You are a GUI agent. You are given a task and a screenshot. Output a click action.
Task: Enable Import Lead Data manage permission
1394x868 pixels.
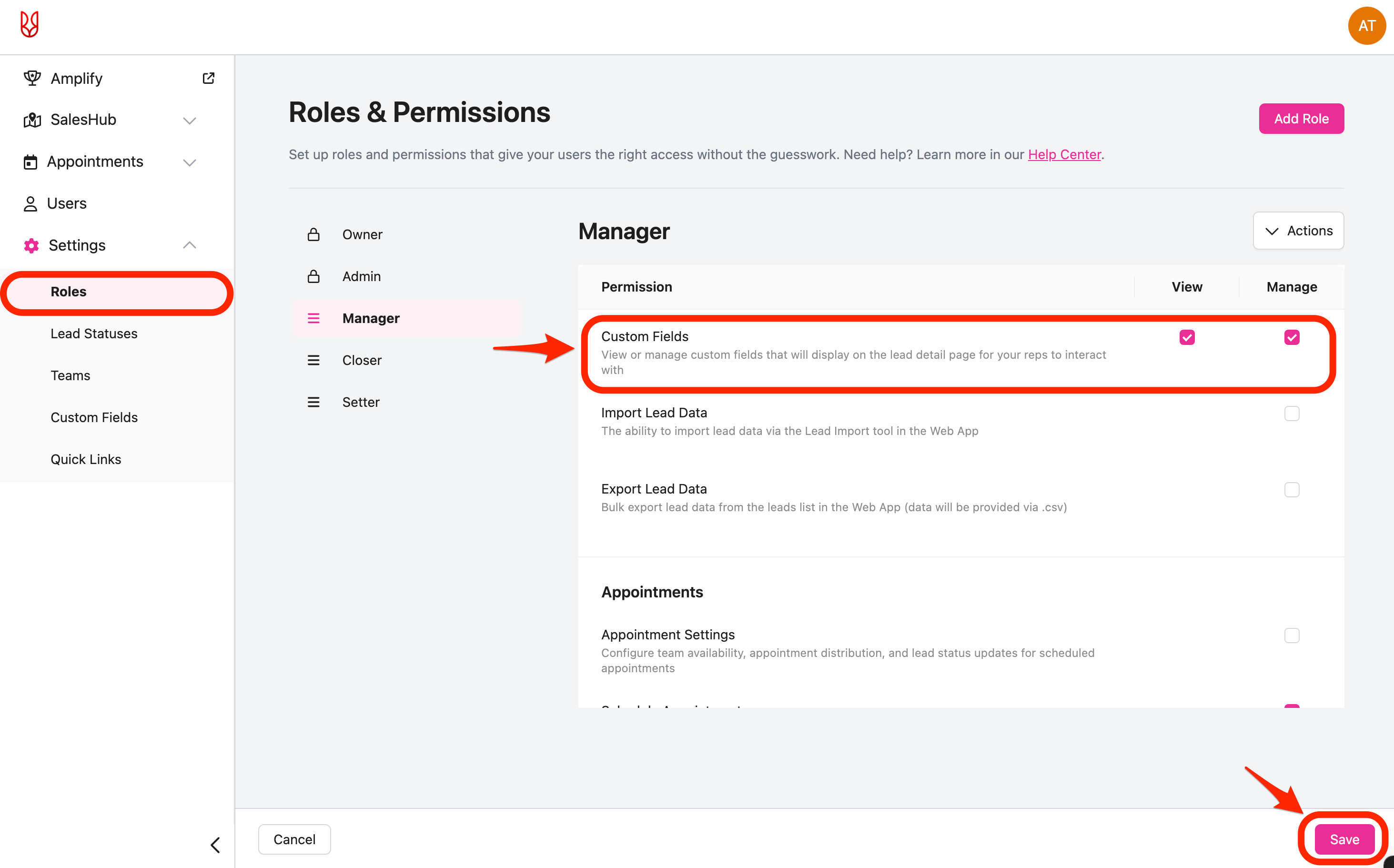(x=1291, y=414)
